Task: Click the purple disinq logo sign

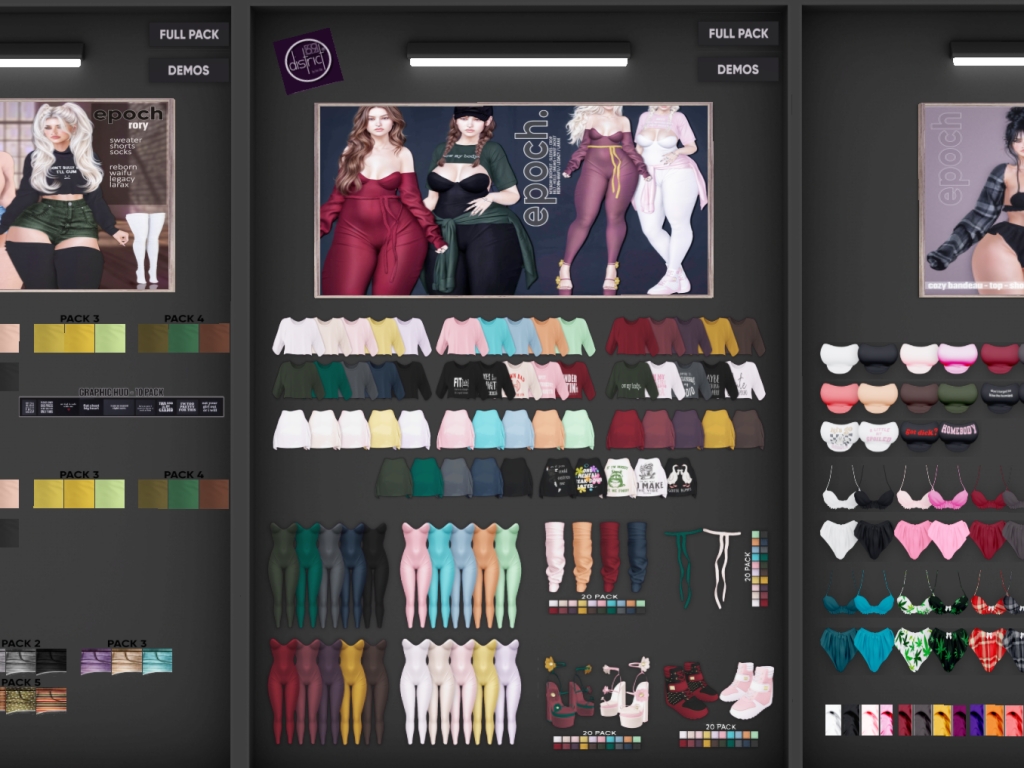Action: click(308, 61)
